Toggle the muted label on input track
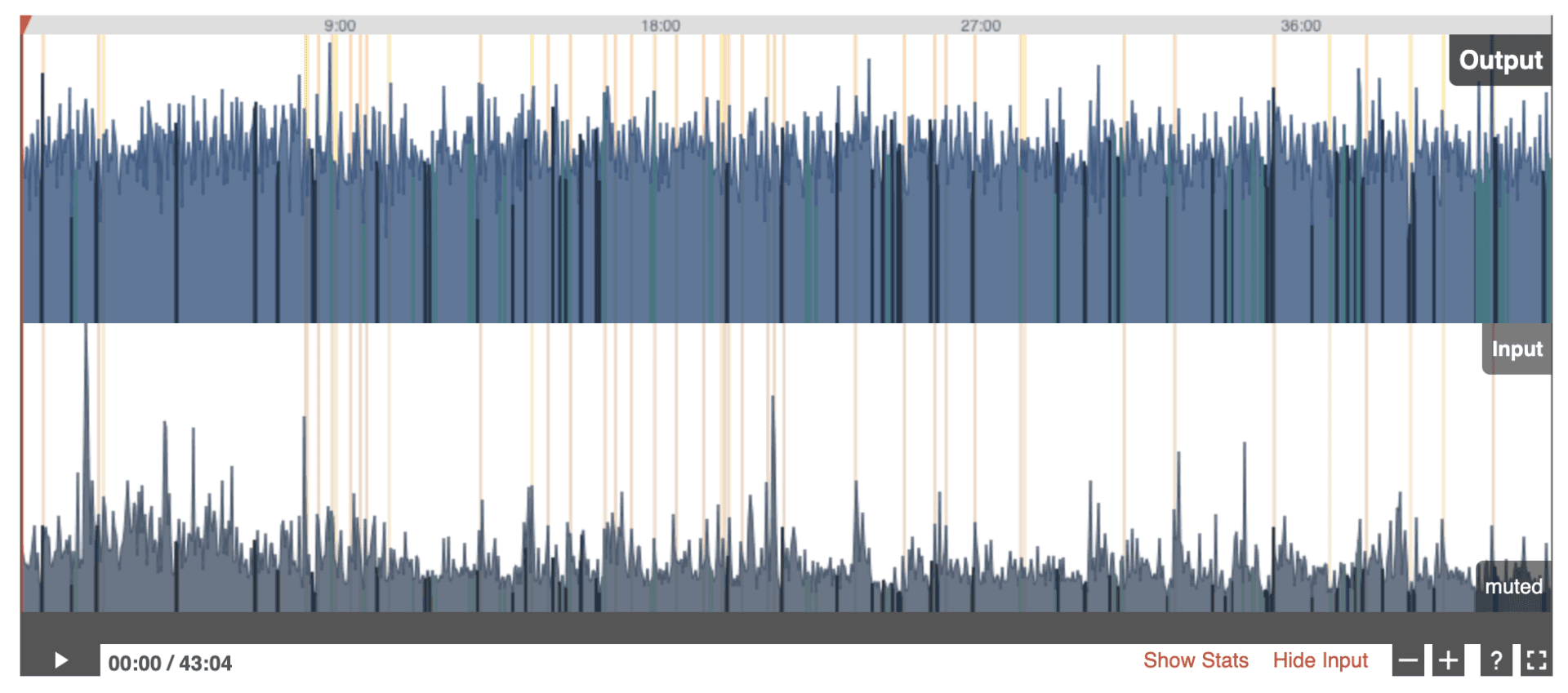The image size is (1568, 693). click(x=1513, y=586)
